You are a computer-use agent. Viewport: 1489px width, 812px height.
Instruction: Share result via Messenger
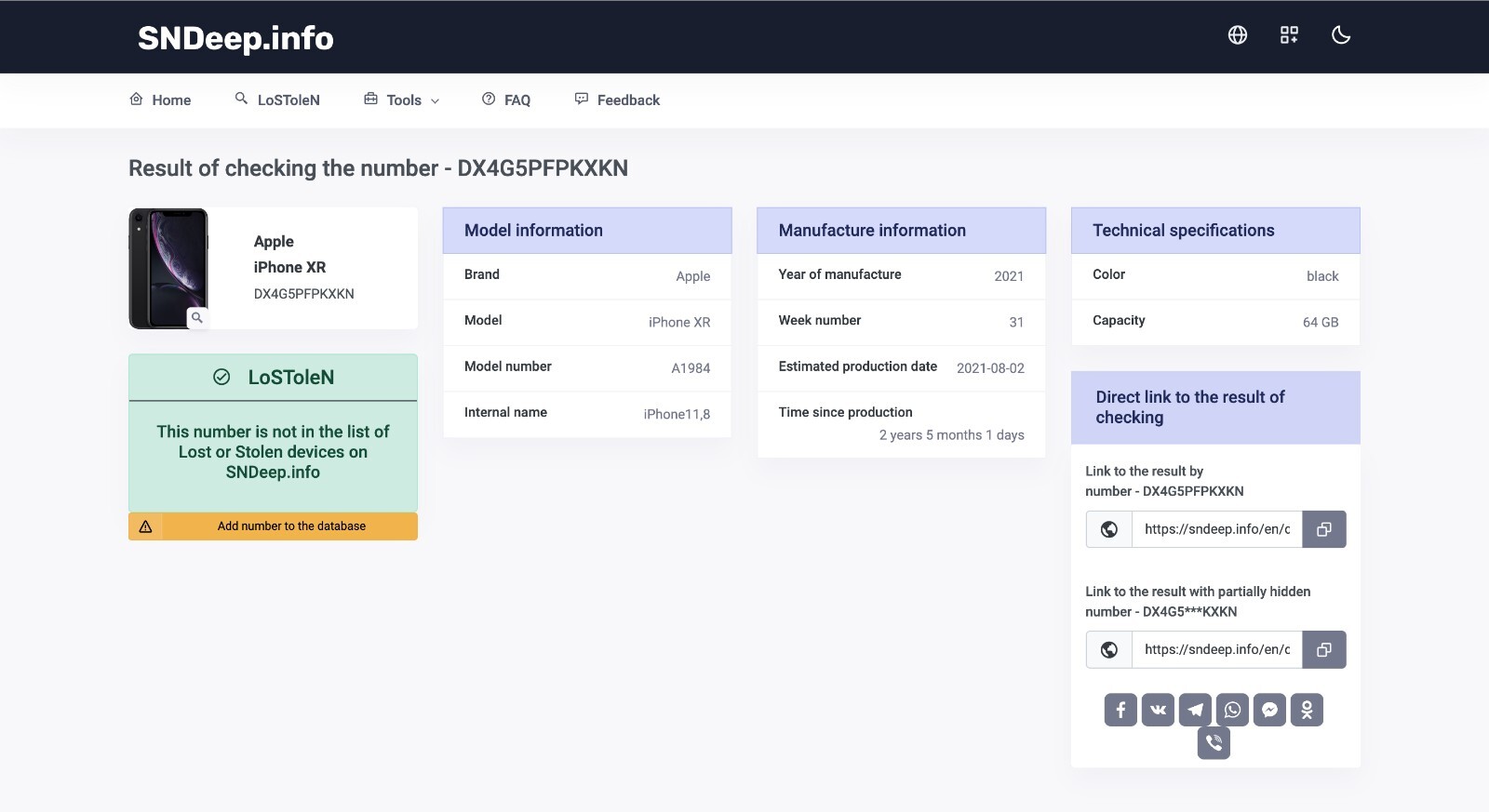click(1269, 710)
